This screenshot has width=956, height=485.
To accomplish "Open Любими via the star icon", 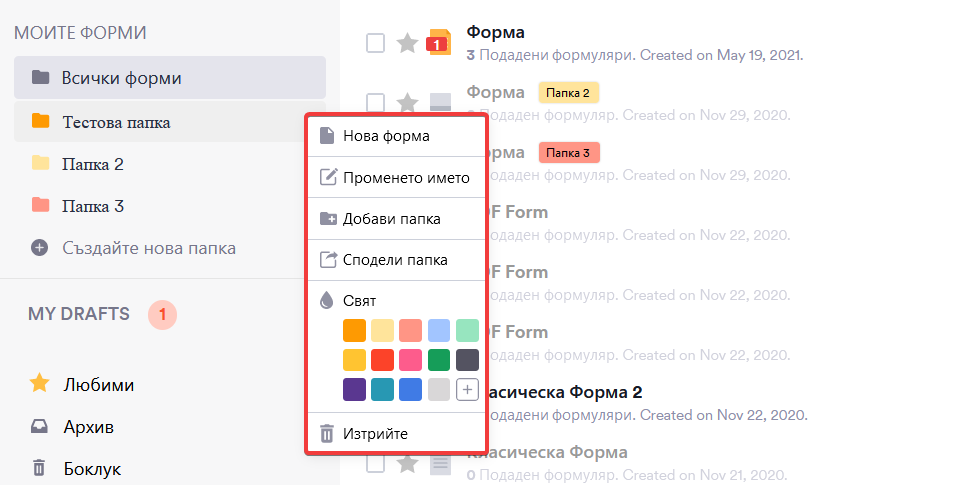I will [39, 384].
